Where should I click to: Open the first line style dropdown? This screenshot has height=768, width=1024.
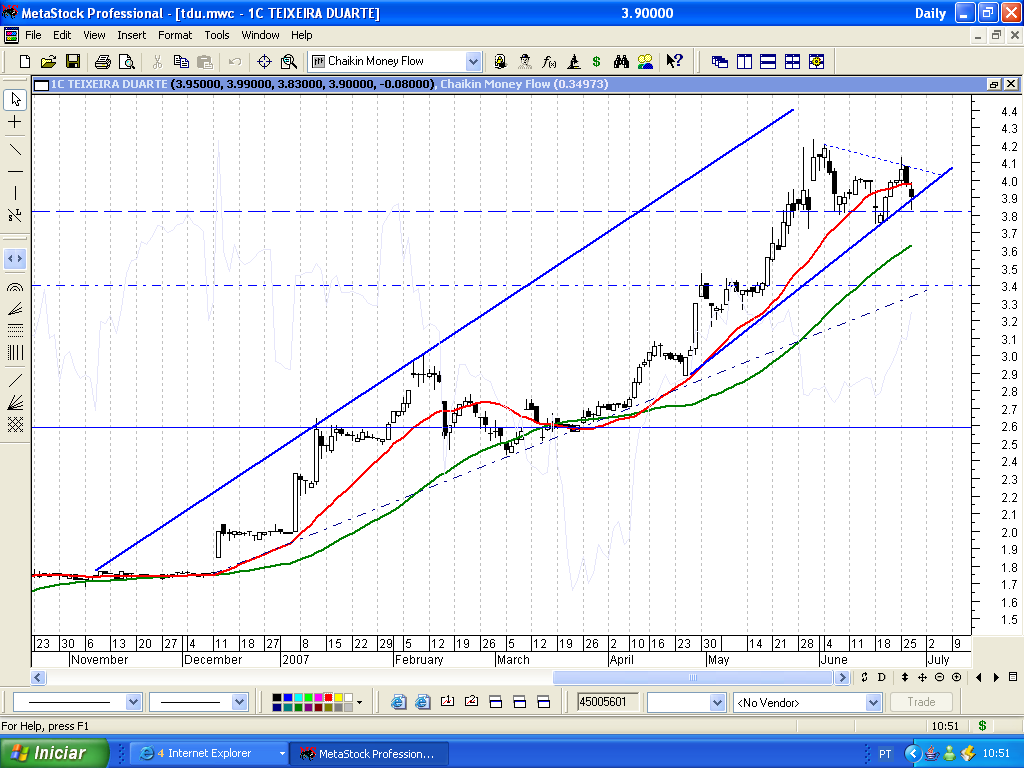coord(134,702)
